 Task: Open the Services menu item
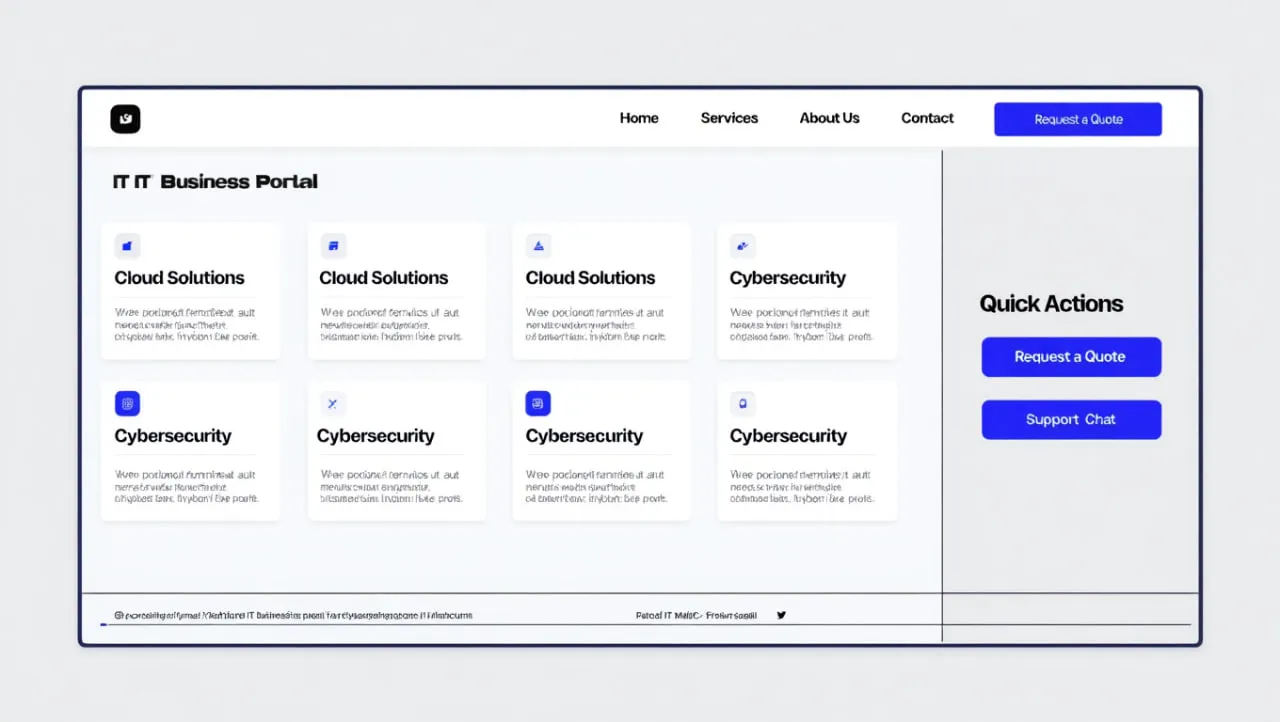click(x=729, y=118)
